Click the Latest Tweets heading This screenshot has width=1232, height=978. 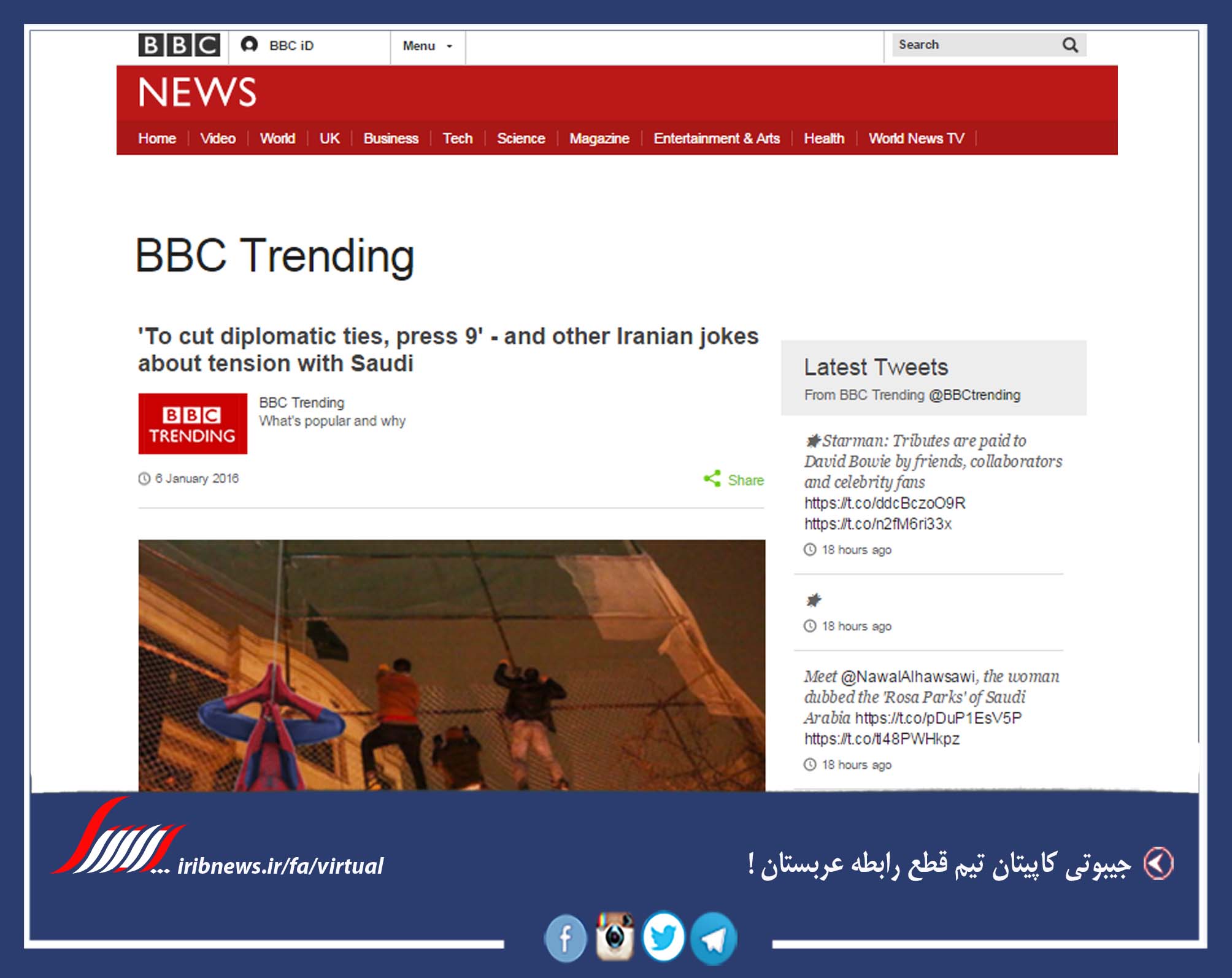[876, 367]
